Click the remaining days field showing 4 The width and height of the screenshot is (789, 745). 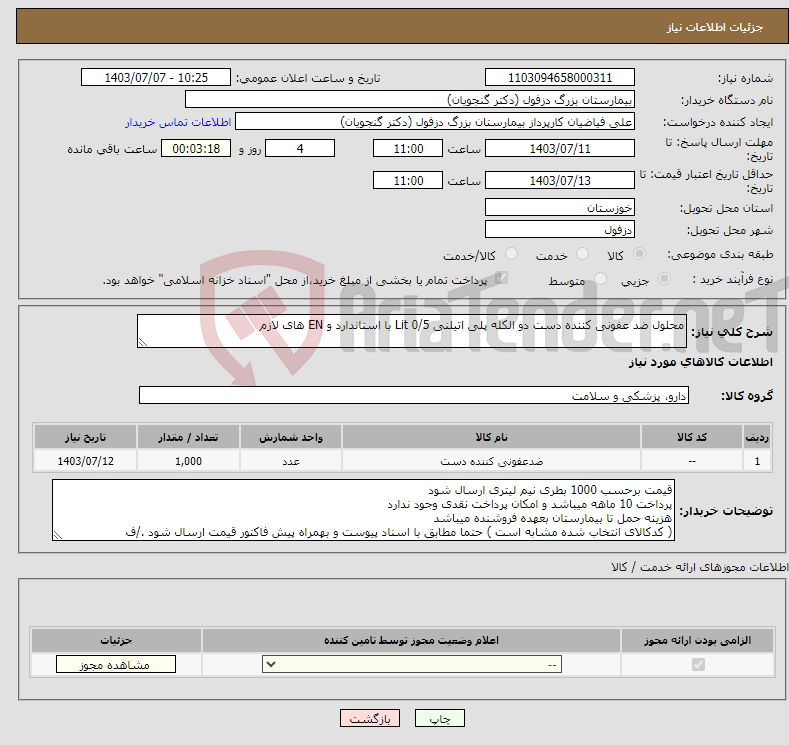300,148
